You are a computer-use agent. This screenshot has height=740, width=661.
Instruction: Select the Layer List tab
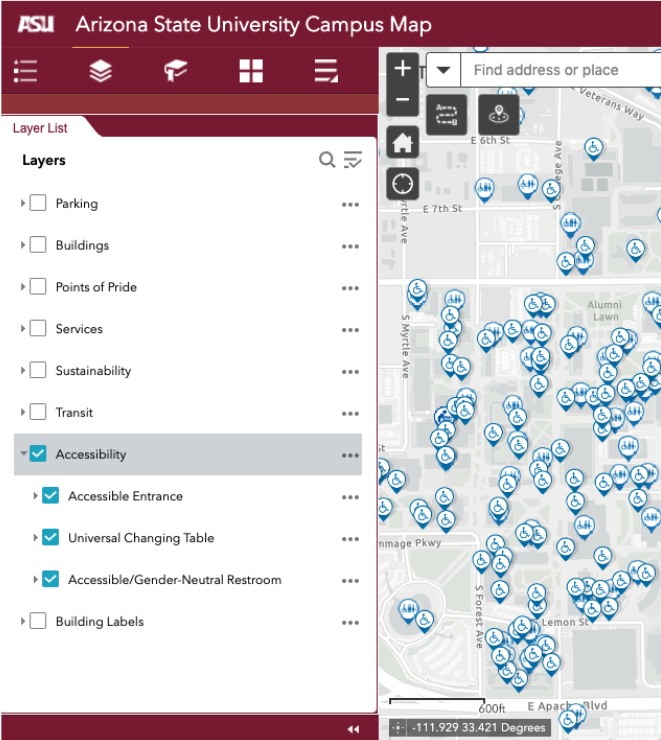(x=40, y=128)
